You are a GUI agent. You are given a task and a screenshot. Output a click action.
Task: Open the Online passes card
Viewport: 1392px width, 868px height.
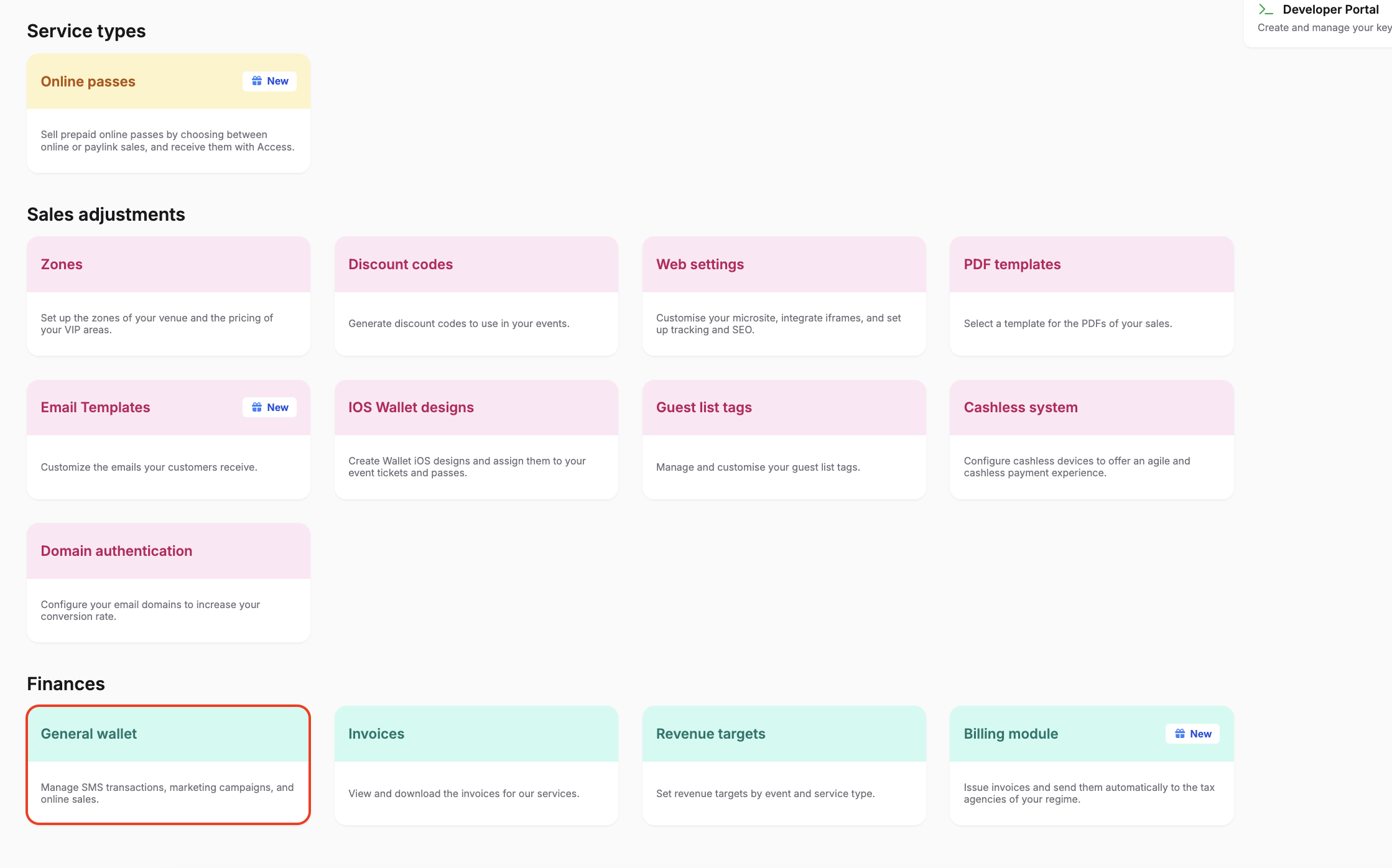[x=169, y=113]
